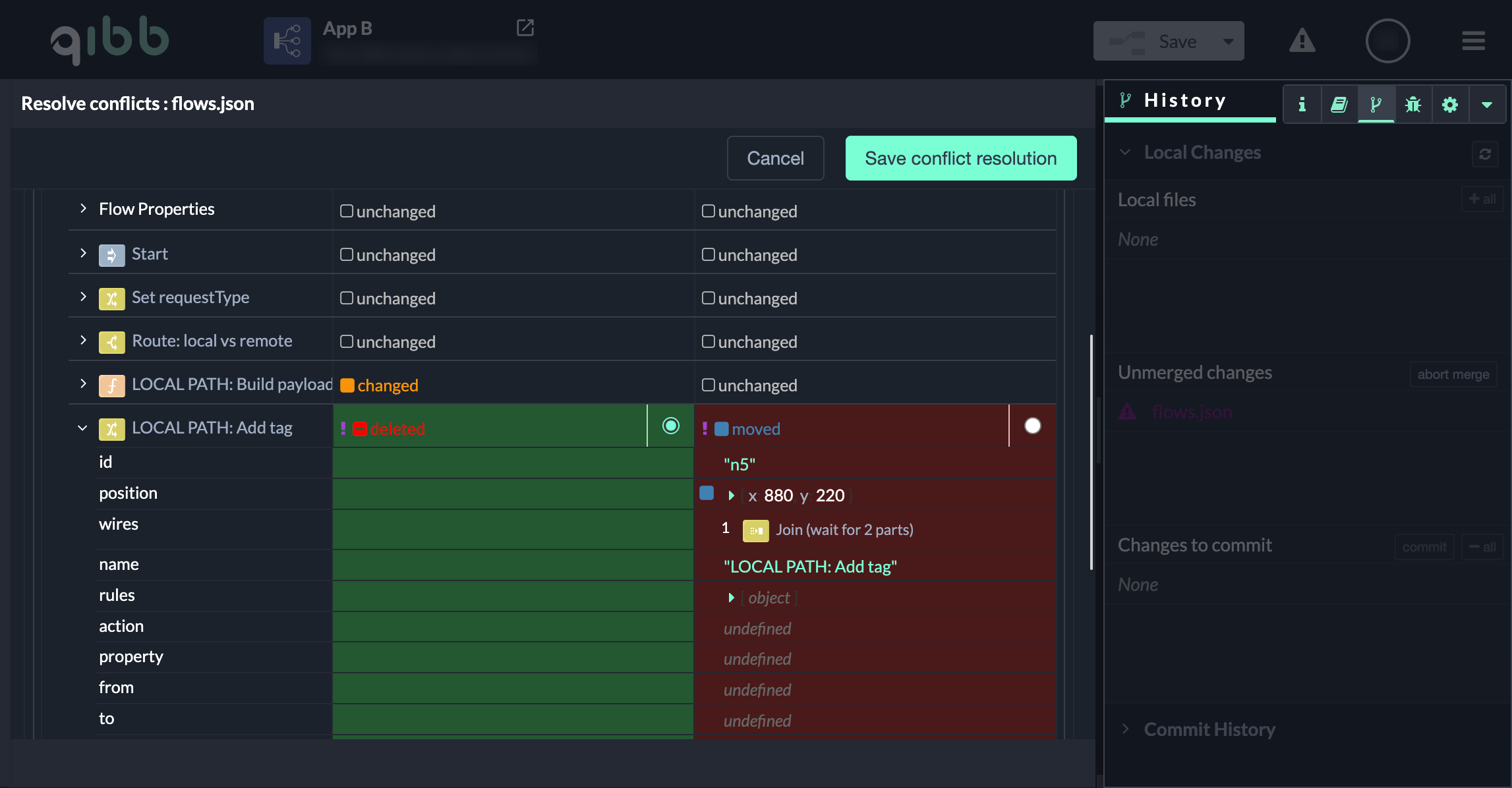Open the configuration gear sidebar icon
This screenshot has width=1512, height=788.
coord(1449,104)
